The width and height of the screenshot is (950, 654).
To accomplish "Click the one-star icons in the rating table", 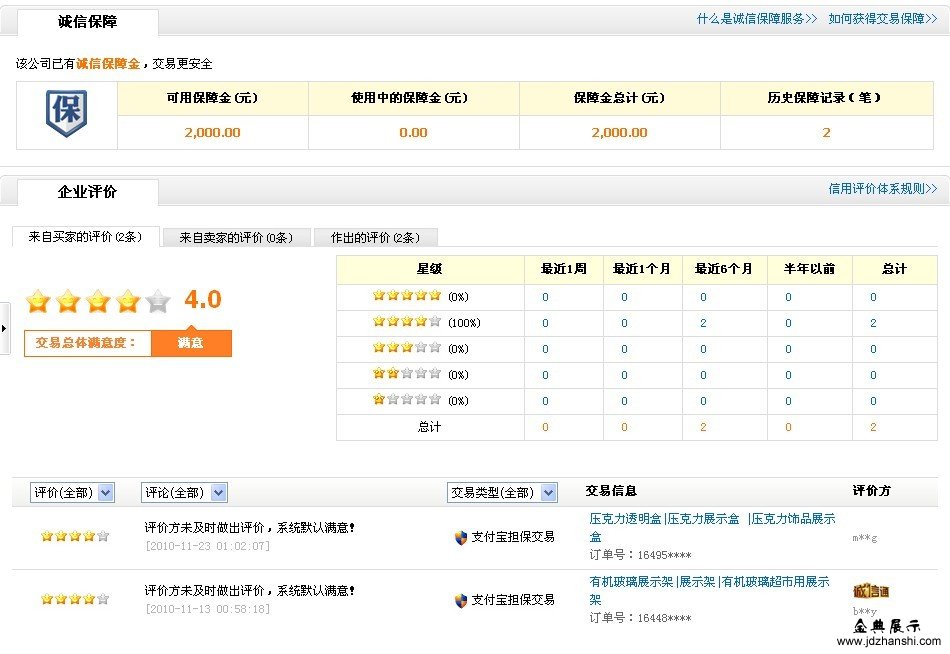I will pos(407,400).
